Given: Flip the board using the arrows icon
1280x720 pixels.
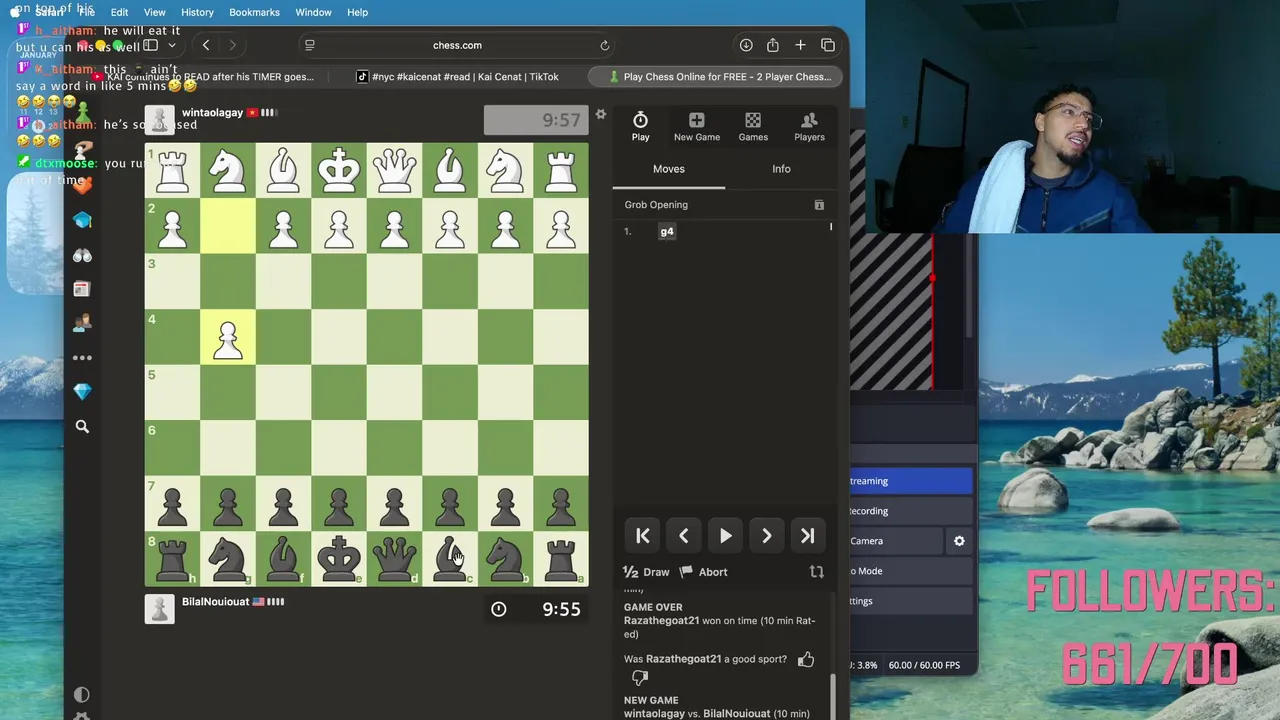Looking at the screenshot, I should point(816,572).
